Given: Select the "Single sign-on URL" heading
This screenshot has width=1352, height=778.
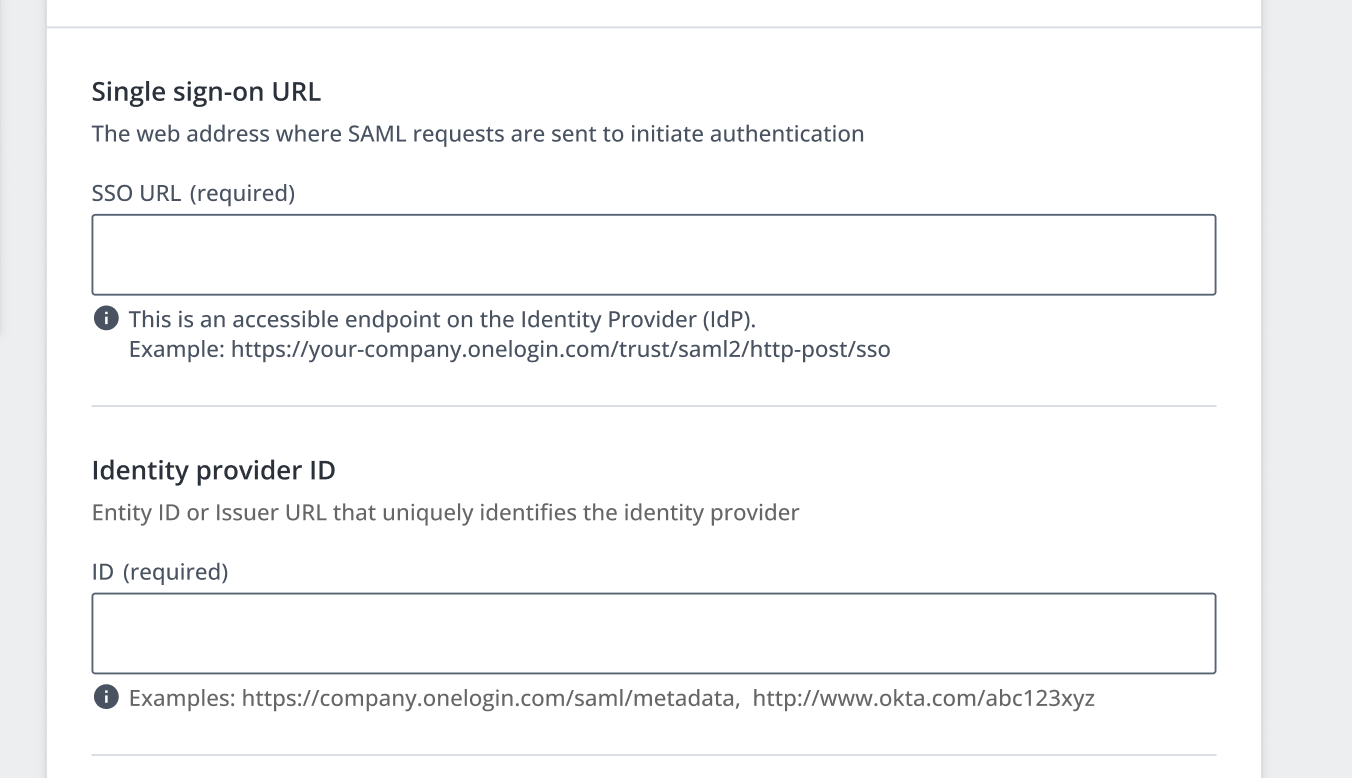Looking at the screenshot, I should [x=206, y=92].
